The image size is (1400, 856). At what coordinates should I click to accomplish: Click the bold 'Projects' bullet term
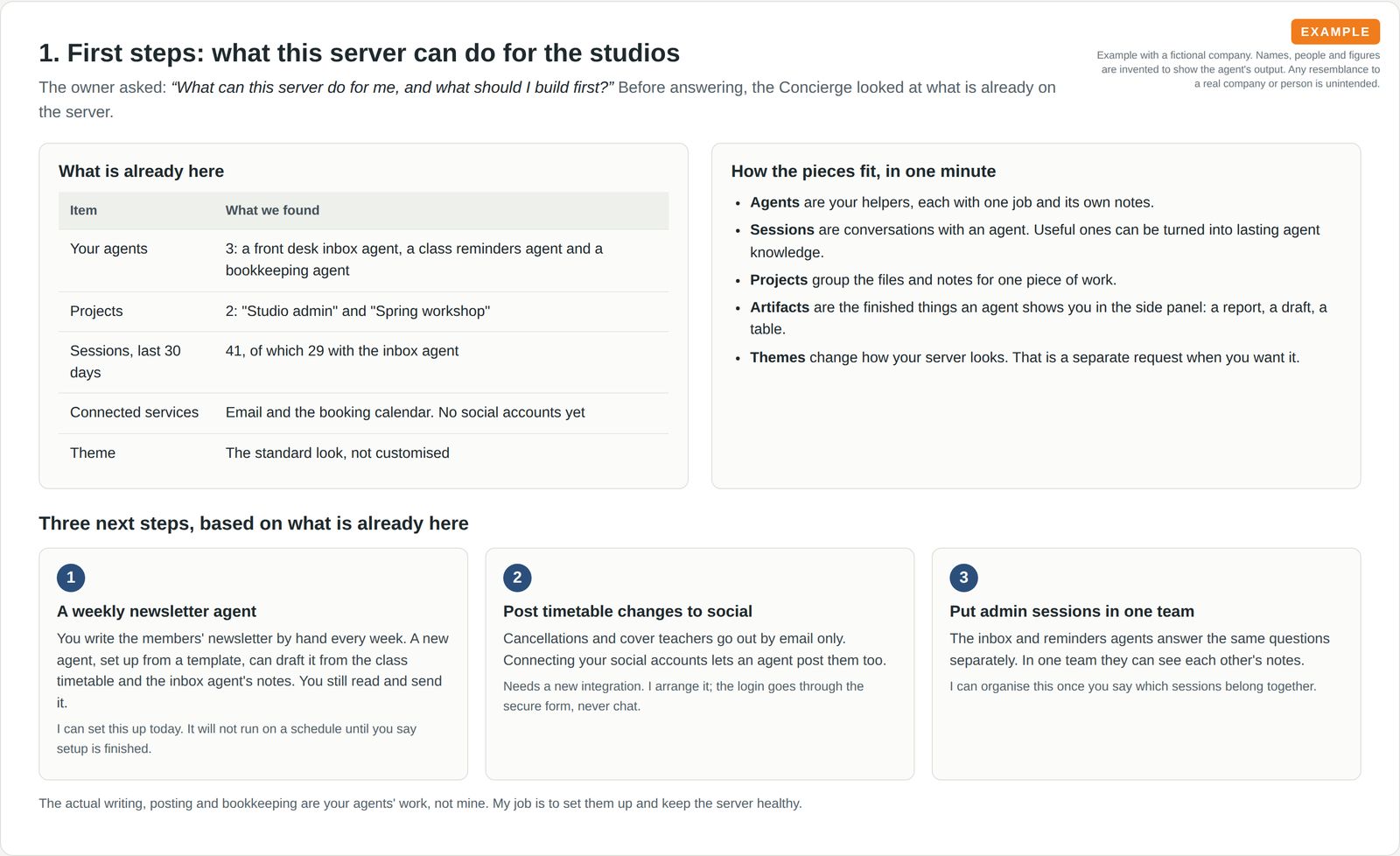[x=779, y=280]
